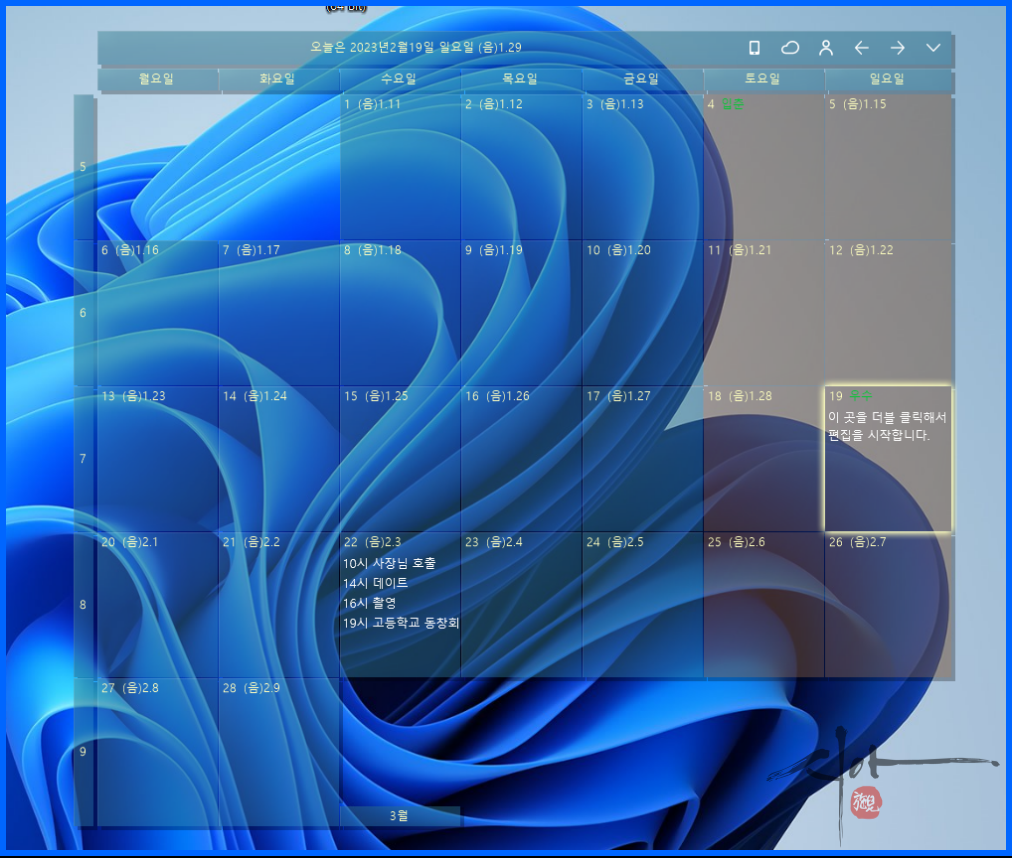Screen dimensions: 1012x858
Task: Select week number 6 row label
Action: (x=83, y=313)
